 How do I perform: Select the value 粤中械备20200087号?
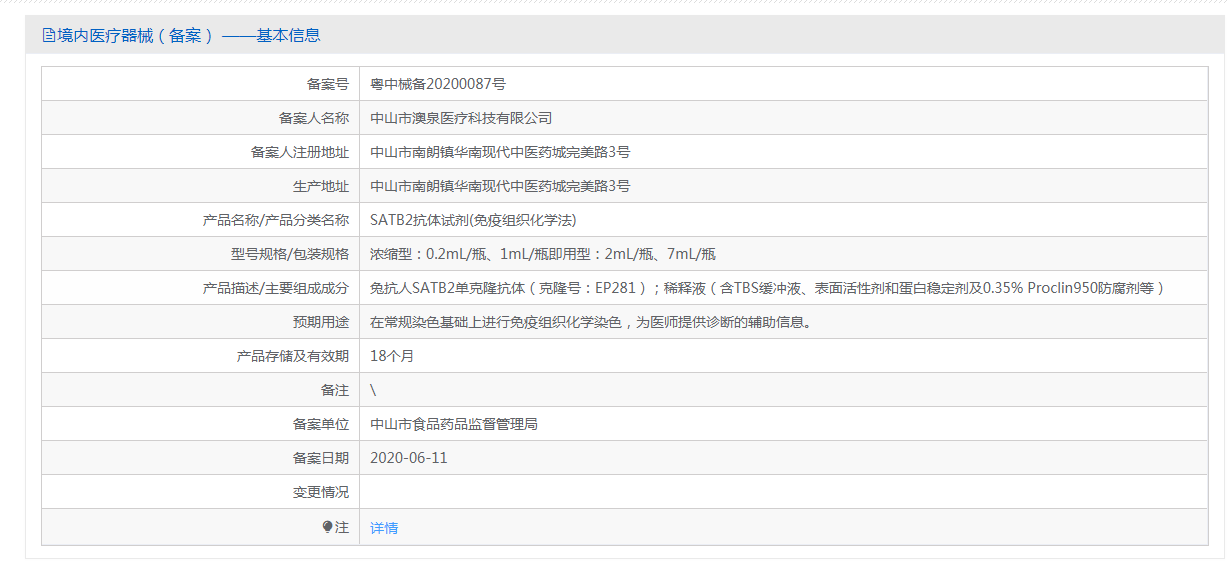(438, 84)
